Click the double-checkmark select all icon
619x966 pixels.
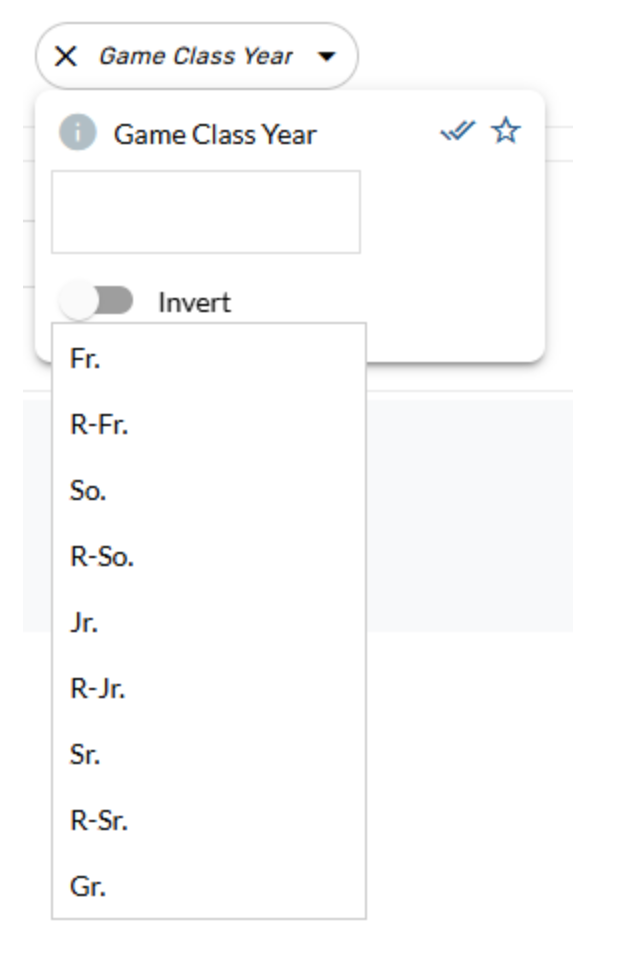[457, 132]
